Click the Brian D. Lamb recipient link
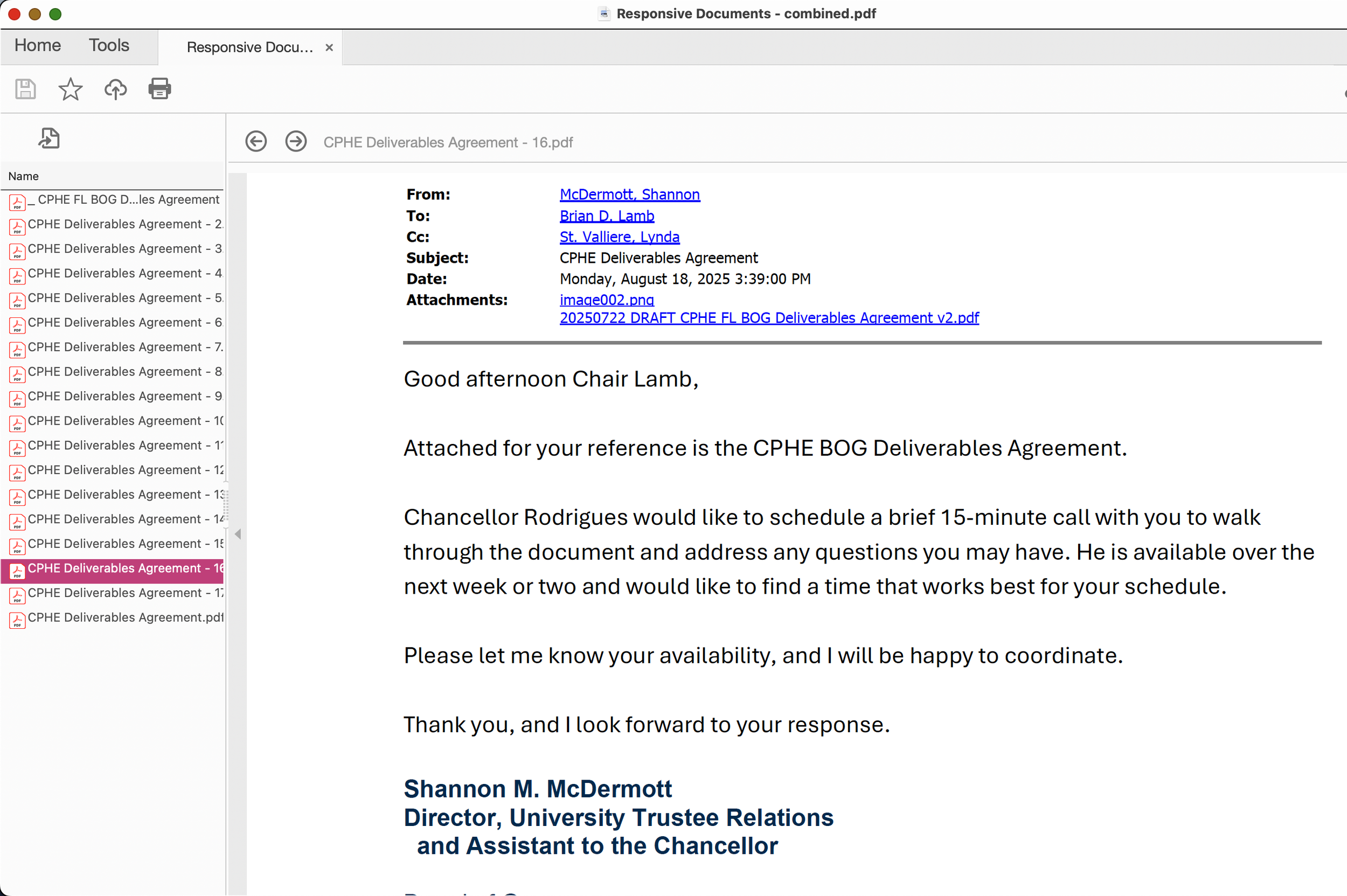Screen dimensions: 1347x896 click(x=606, y=216)
